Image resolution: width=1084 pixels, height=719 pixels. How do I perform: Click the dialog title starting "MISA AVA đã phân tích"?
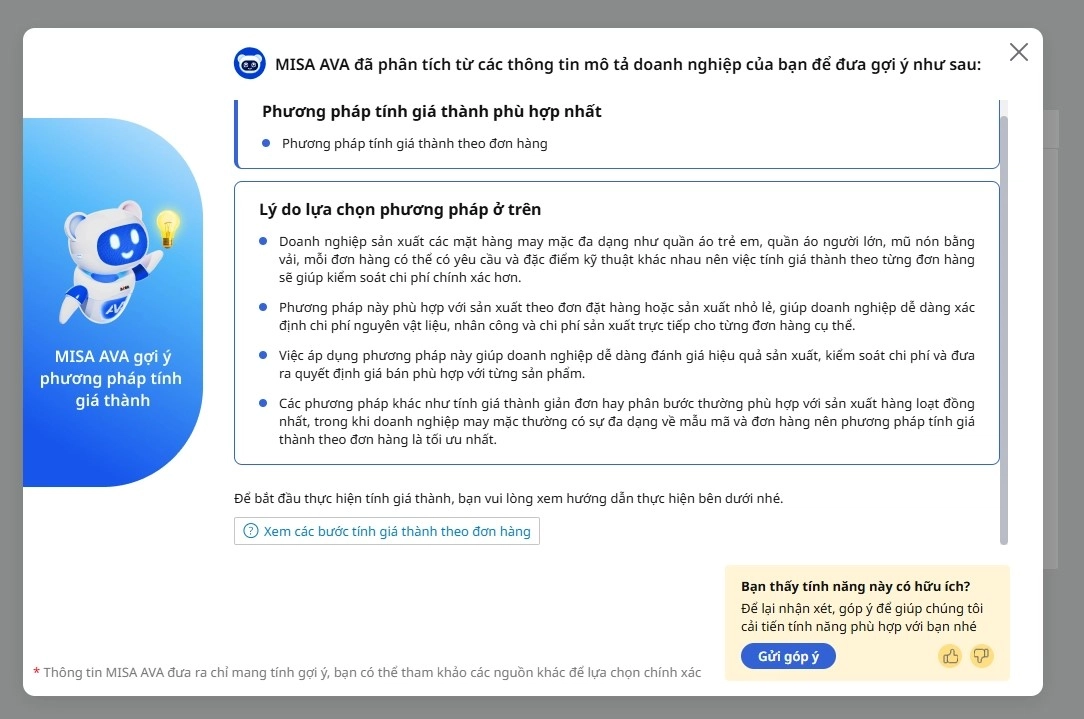pos(627,65)
